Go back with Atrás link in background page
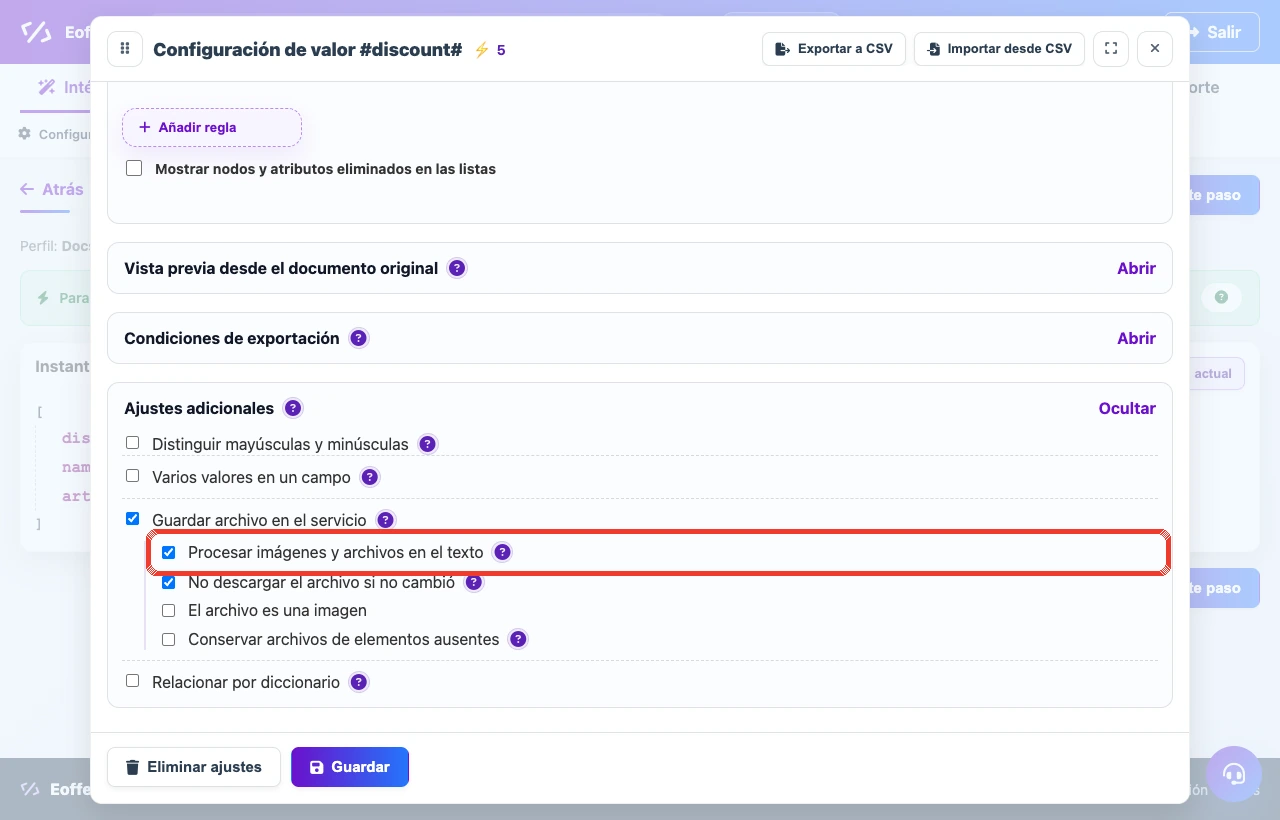Screen dimensions: 1280x820 click(52, 189)
